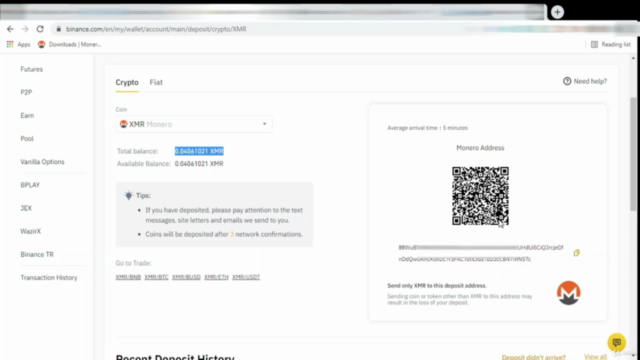This screenshot has height=360, width=640.
Task: Click the address bar URL
Action: coord(156,29)
